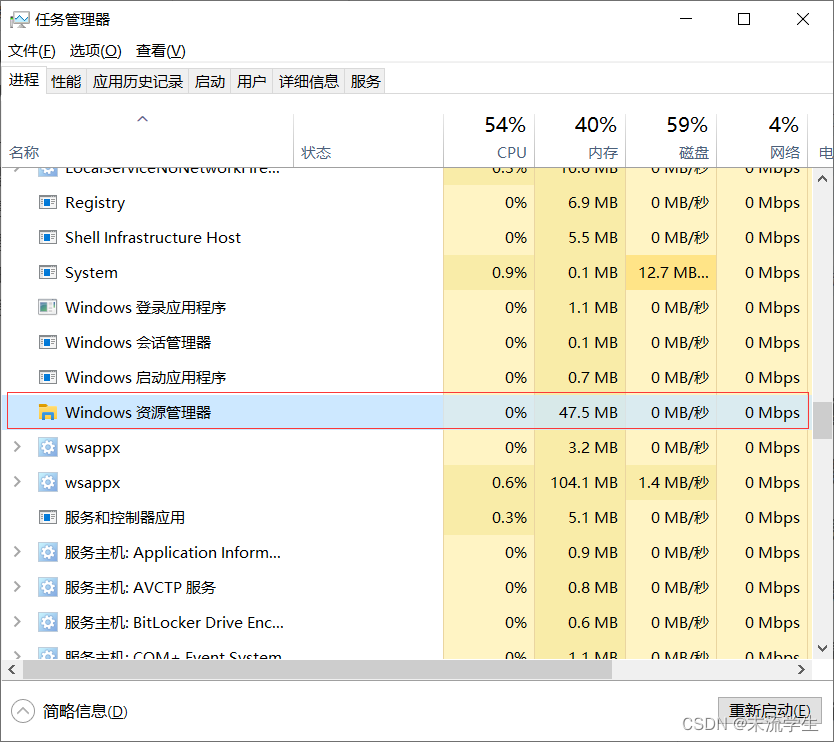This screenshot has height=742, width=834.
Task: Click the 47.5 MB memory value
Action: pyautogui.click(x=588, y=412)
